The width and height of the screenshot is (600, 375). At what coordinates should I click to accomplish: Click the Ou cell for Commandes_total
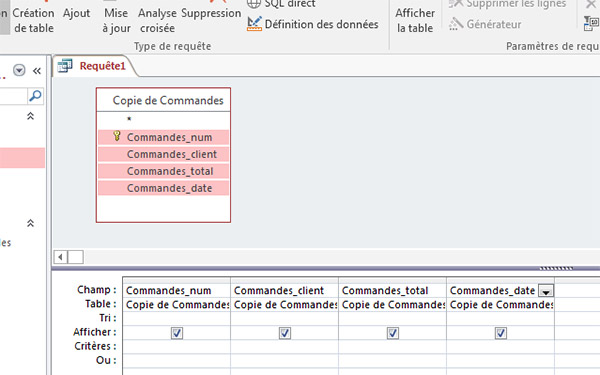[x=392, y=360]
